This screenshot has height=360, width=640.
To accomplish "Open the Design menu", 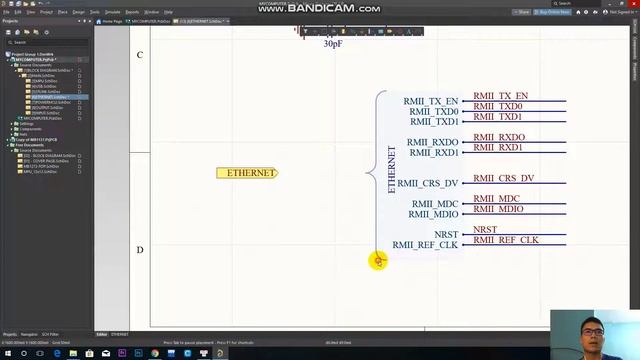I will 78,12.
